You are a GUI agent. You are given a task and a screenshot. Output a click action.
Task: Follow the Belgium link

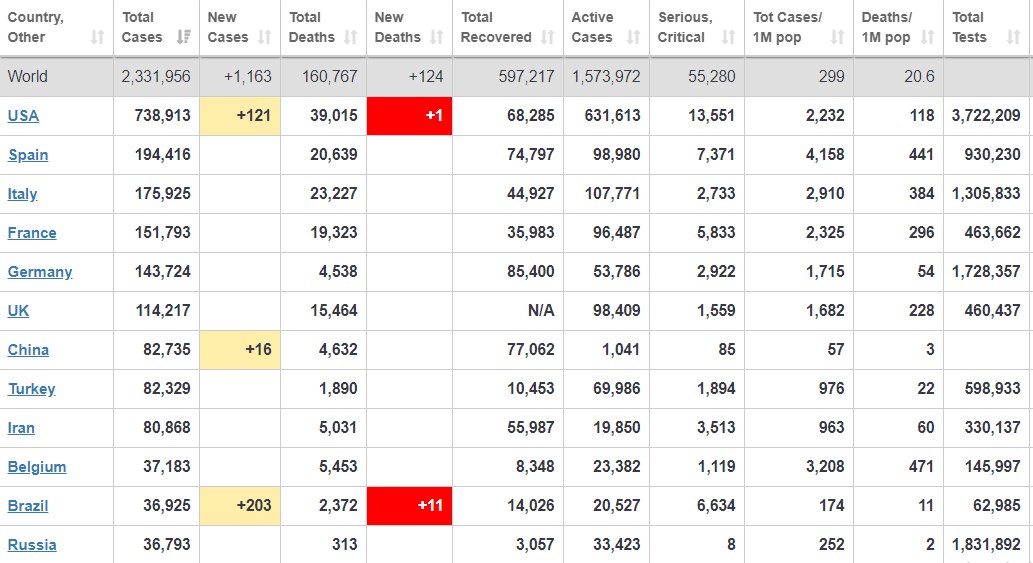click(37, 467)
